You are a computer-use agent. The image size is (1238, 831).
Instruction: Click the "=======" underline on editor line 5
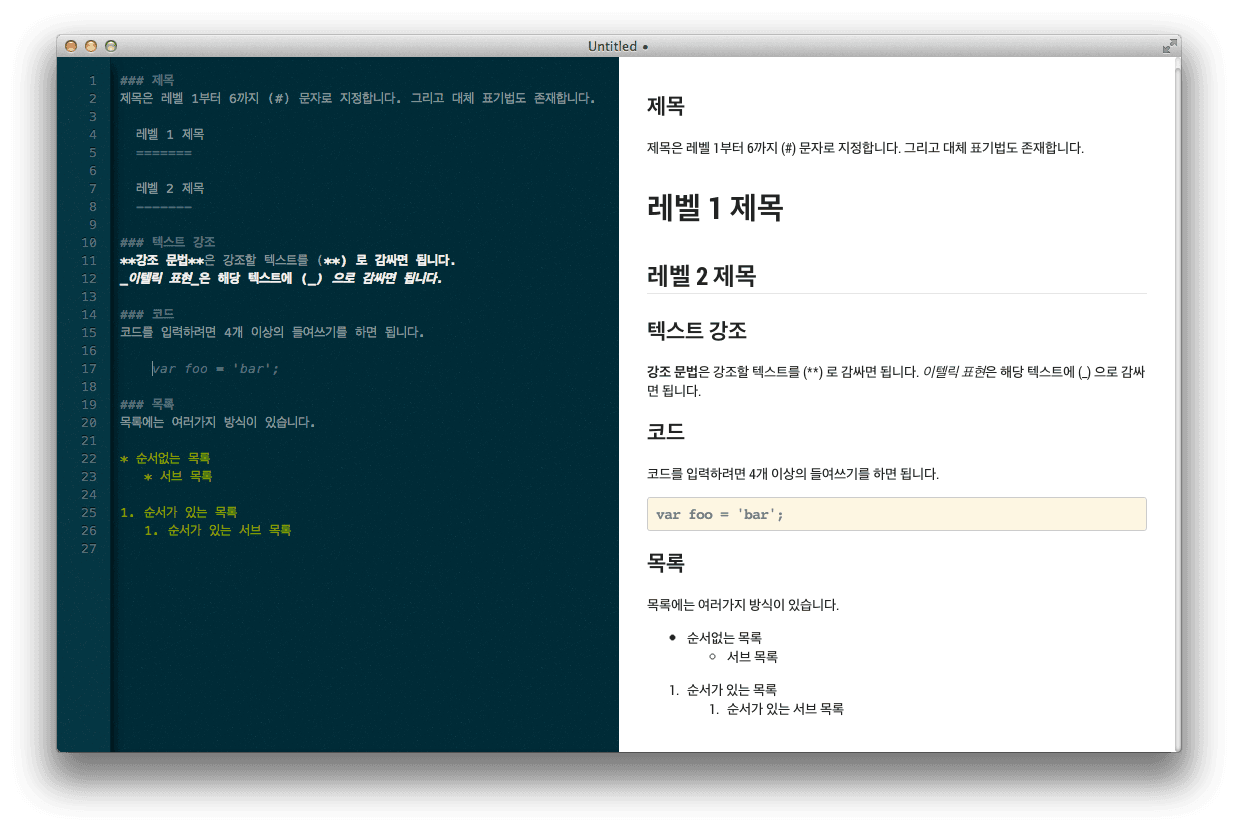tap(163, 152)
